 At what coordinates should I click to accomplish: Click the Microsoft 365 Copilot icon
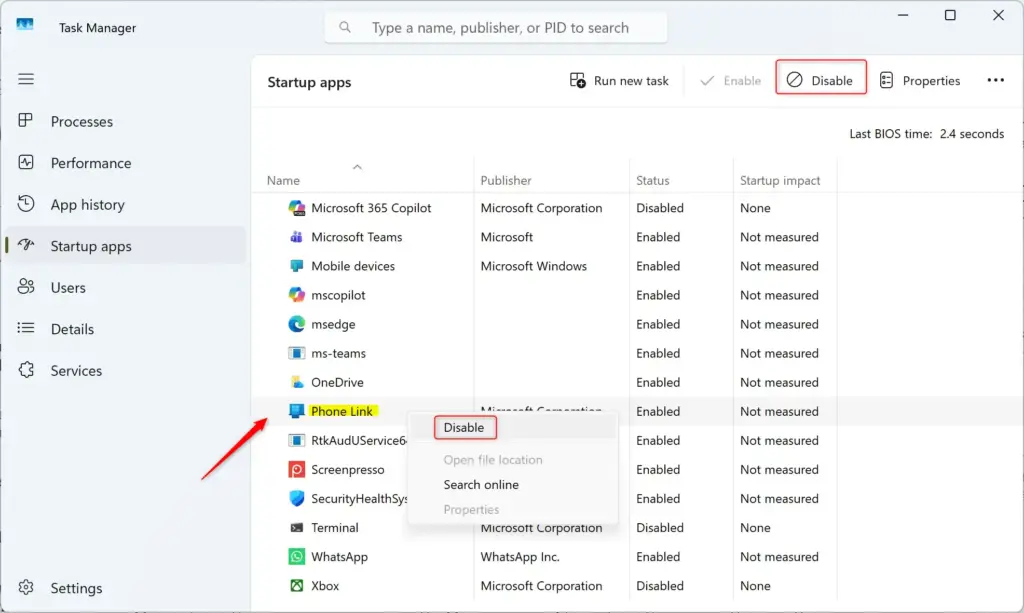point(296,208)
